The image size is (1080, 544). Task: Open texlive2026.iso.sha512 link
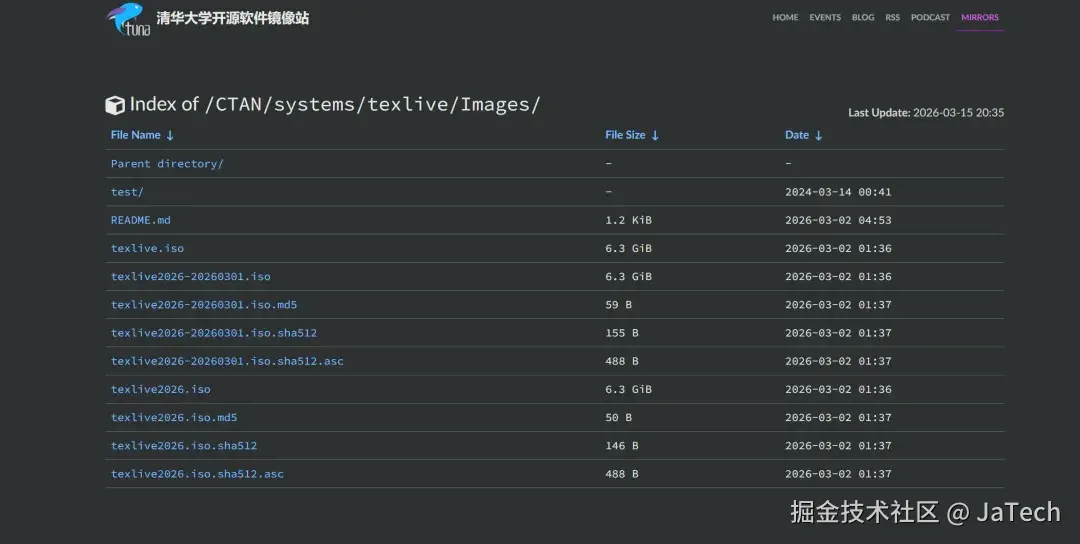tap(184, 446)
